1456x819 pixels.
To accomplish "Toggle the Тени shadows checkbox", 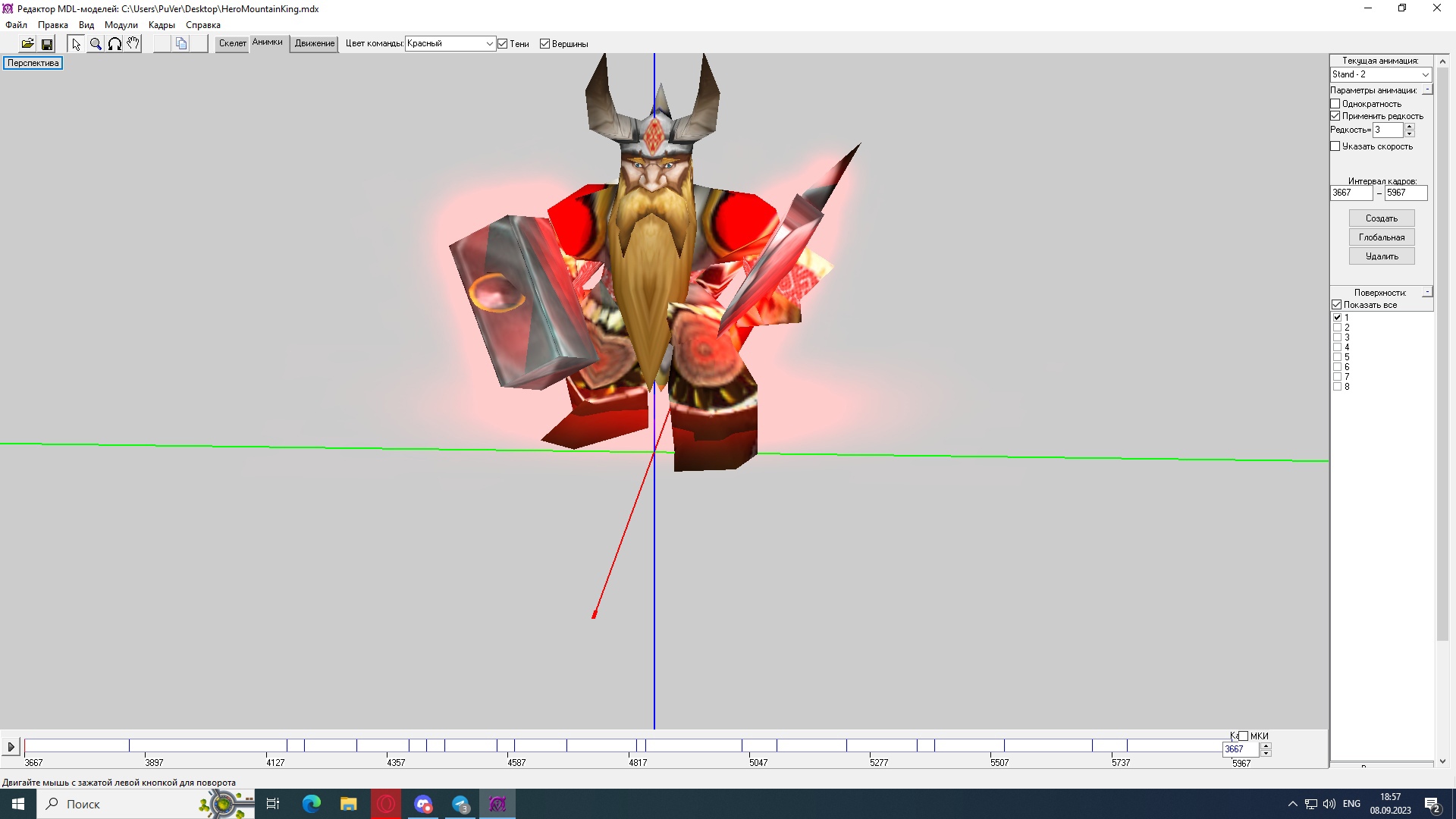I will (x=502, y=44).
